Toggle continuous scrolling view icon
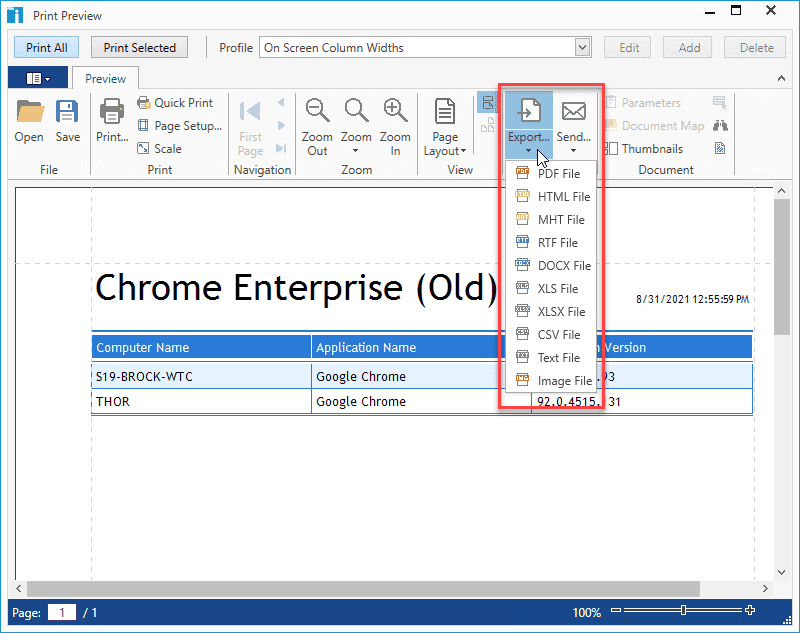800x633 pixels. (488, 102)
